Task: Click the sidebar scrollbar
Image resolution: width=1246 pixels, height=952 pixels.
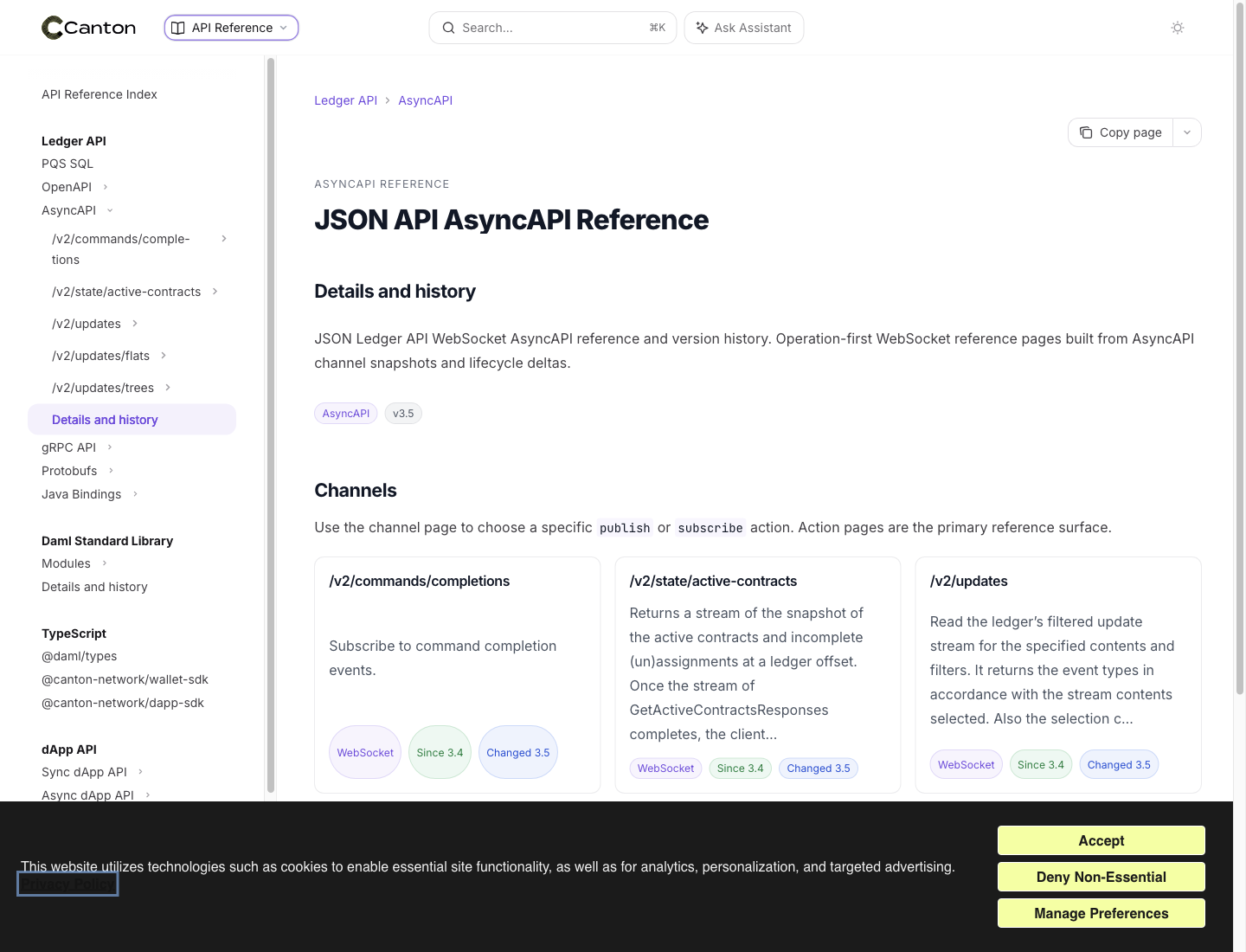Action: pyautogui.click(x=271, y=424)
